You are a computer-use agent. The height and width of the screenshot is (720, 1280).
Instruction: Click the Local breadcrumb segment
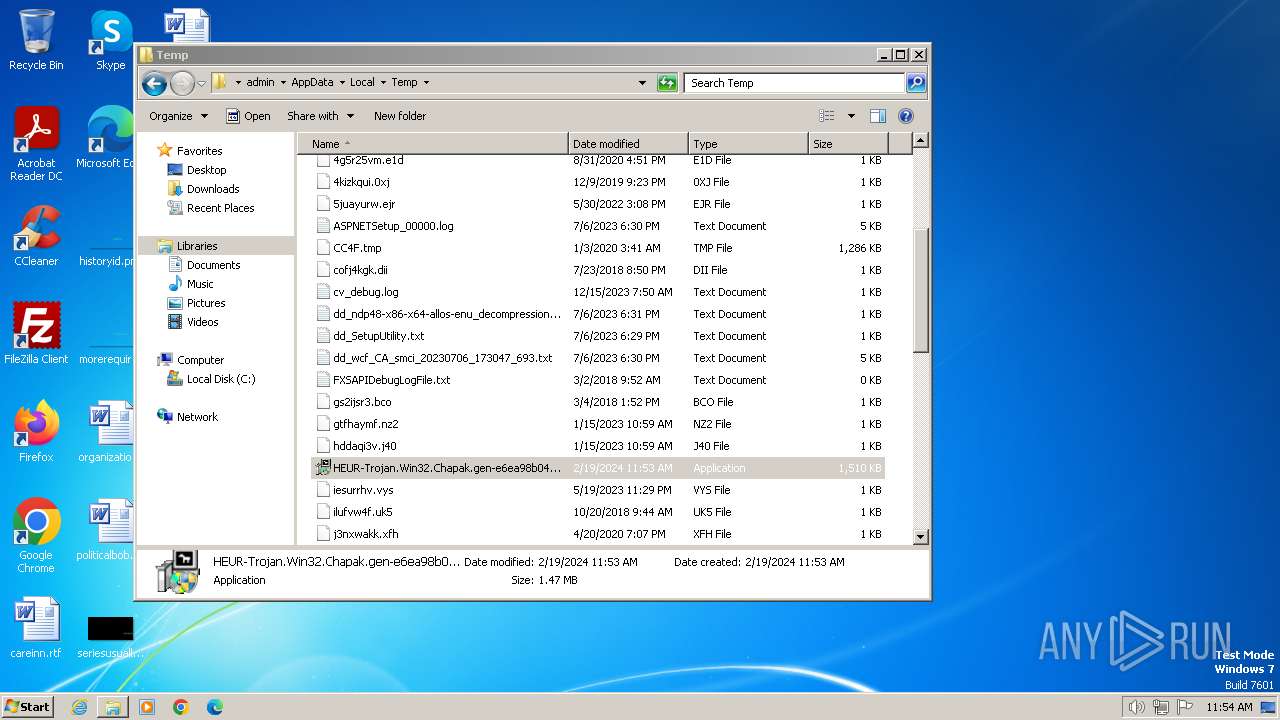(362, 83)
